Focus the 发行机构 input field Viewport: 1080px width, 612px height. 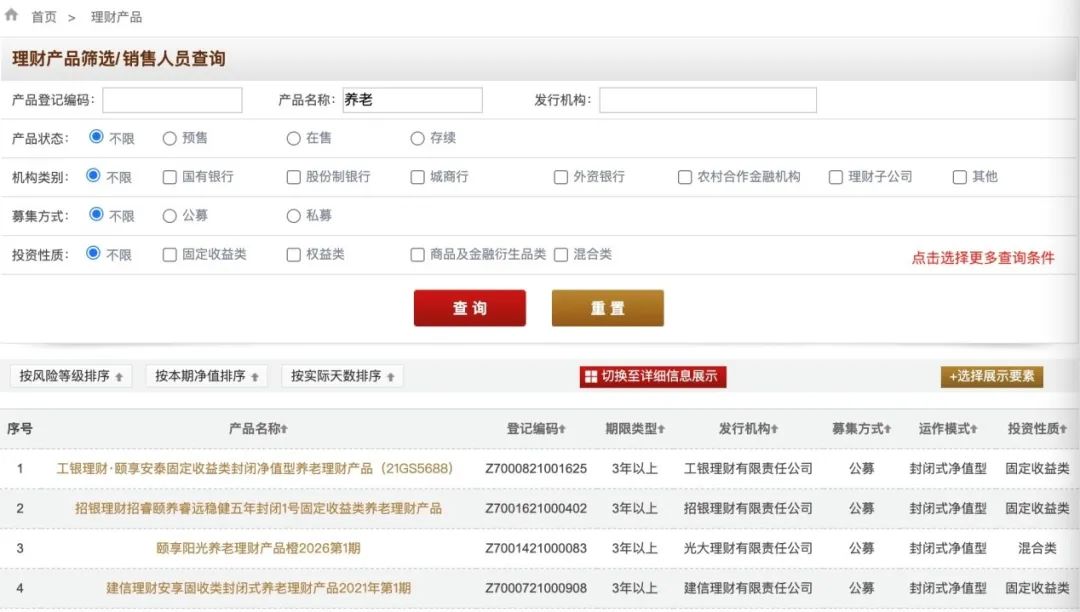(708, 100)
